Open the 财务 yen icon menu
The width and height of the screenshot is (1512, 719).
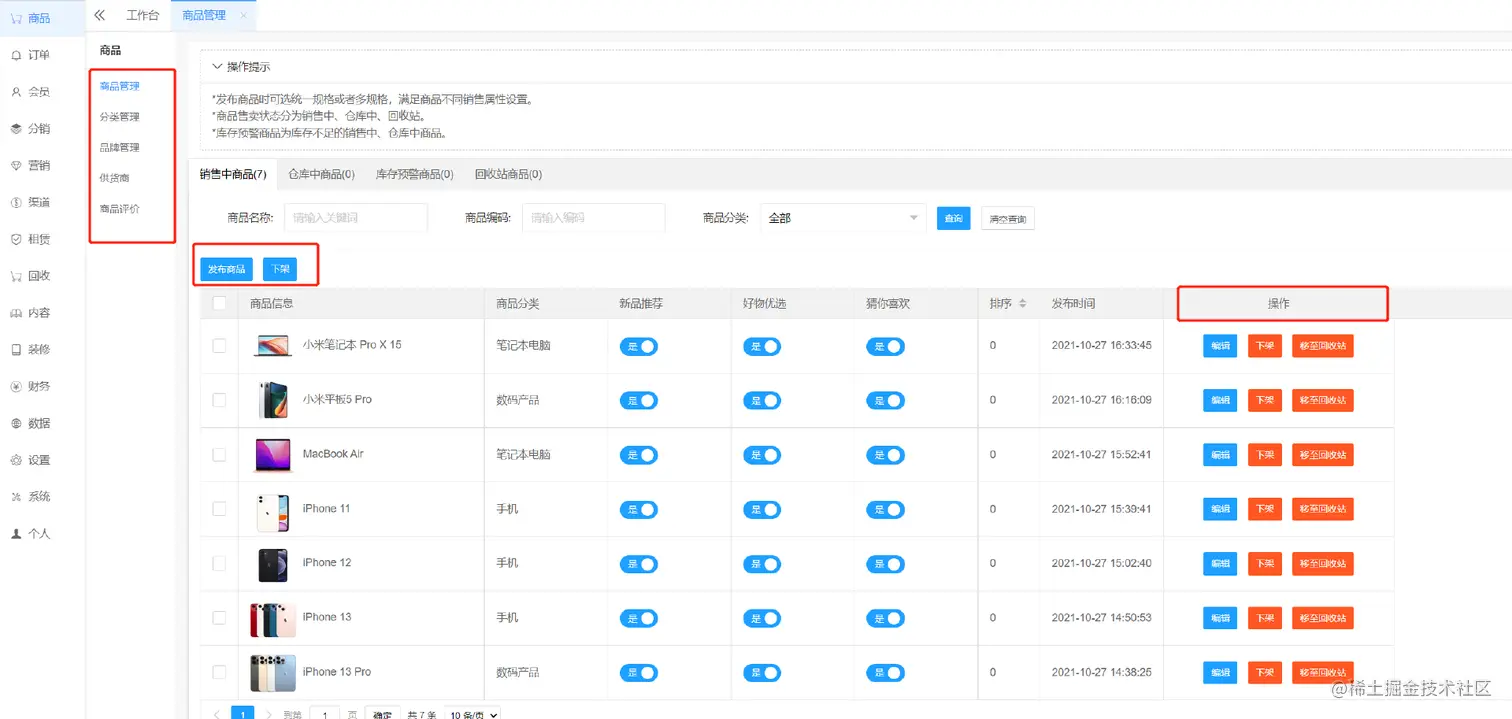(16, 386)
